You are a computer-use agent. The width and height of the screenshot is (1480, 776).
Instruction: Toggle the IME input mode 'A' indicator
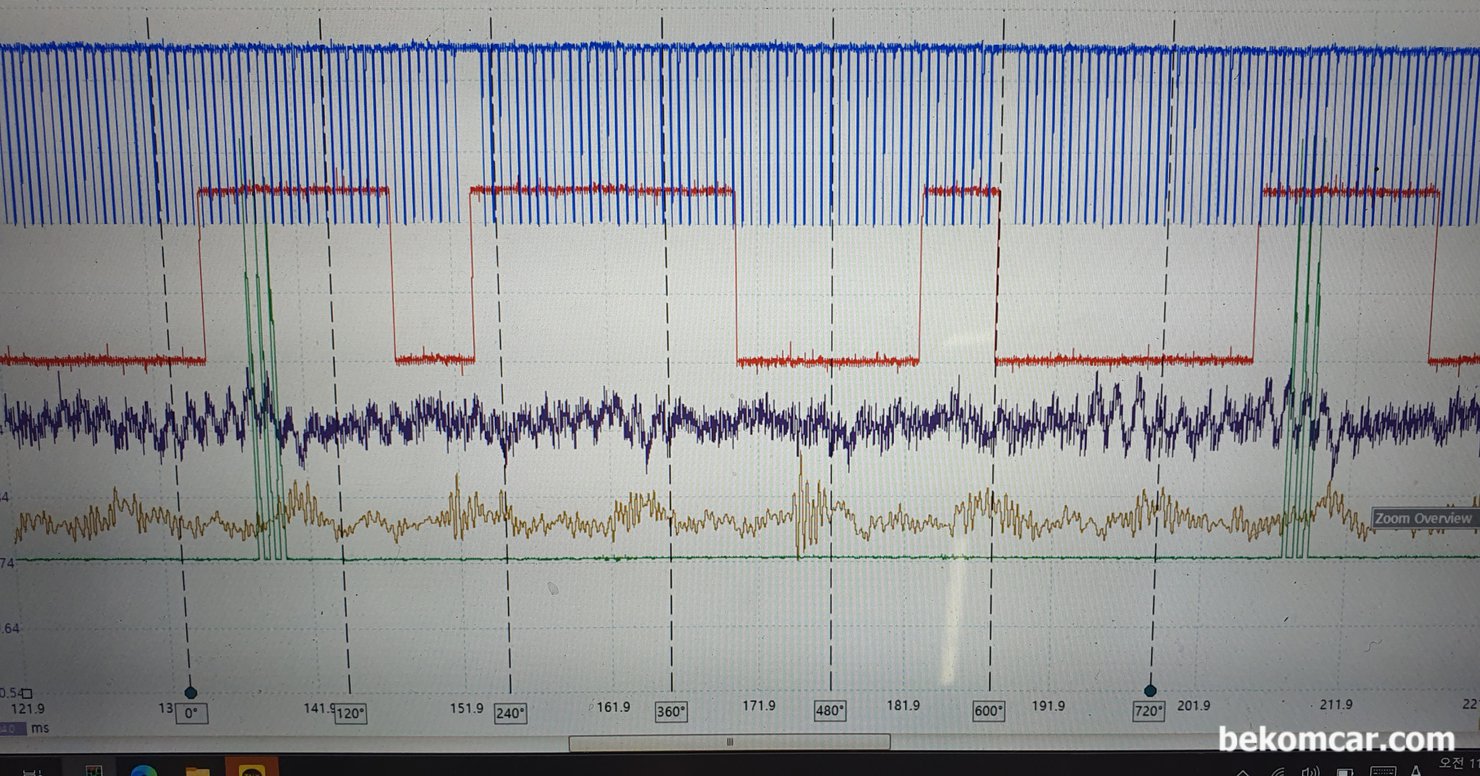point(1416,771)
